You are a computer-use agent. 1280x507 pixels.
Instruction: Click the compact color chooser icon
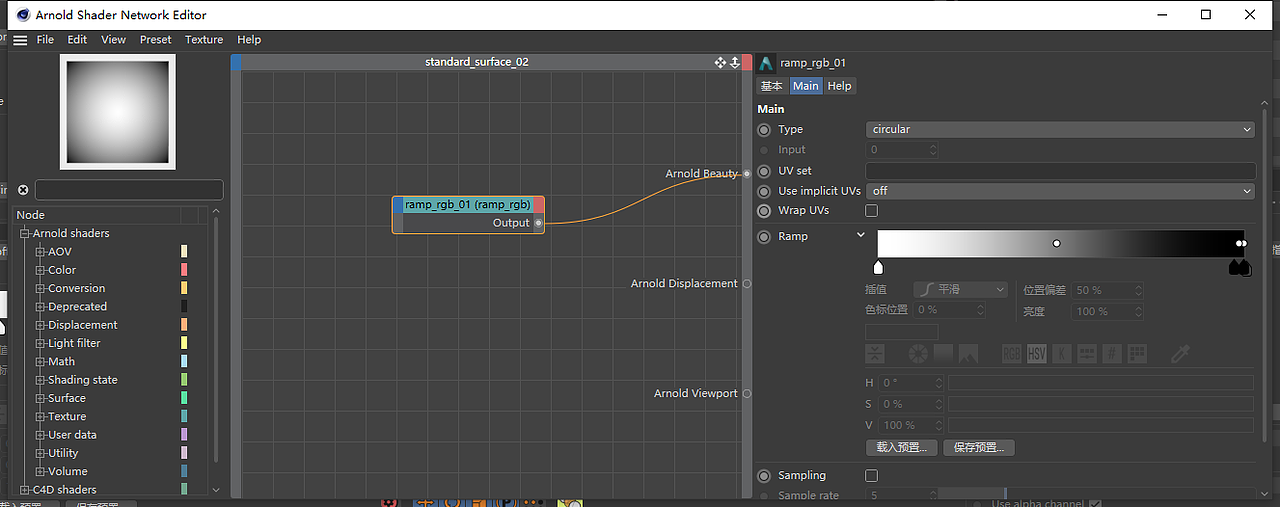pyautogui.click(x=875, y=354)
